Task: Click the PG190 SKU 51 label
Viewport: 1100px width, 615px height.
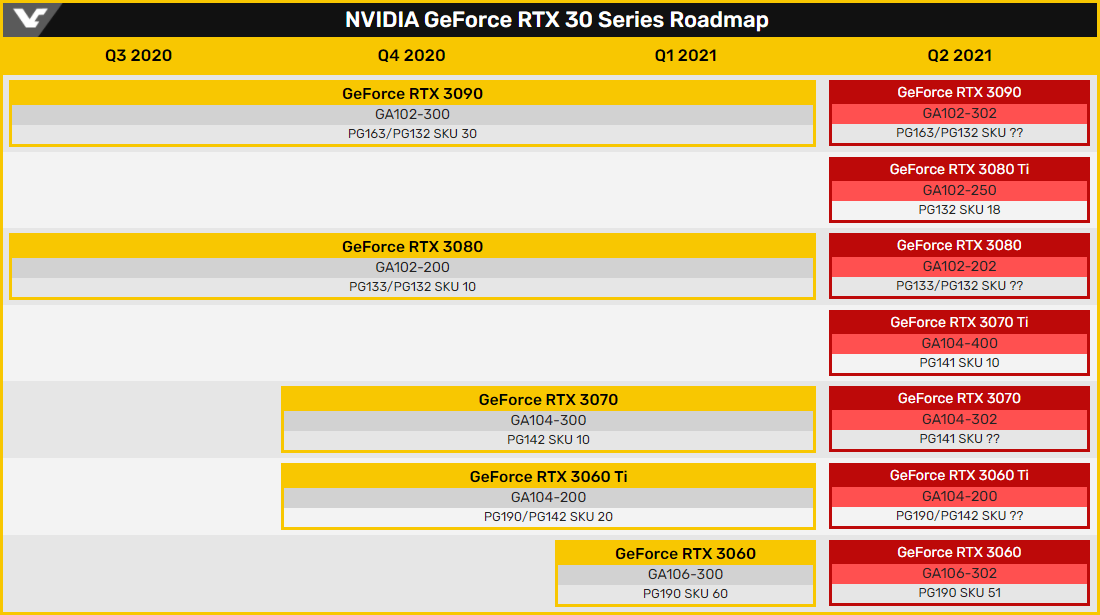Action: click(x=959, y=593)
